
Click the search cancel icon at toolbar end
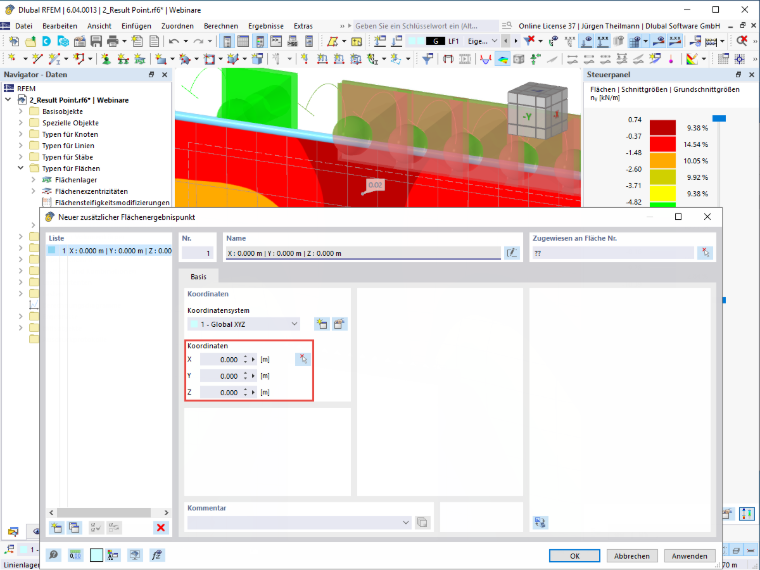click(x=742, y=42)
